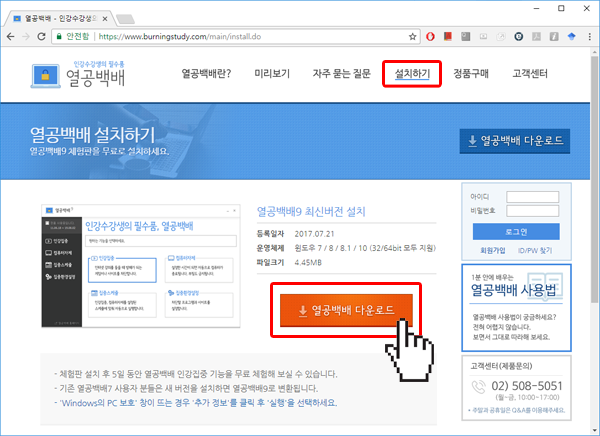
Task: Open the ID/PW 찾기 link
Action: click(x=535, y=250)
